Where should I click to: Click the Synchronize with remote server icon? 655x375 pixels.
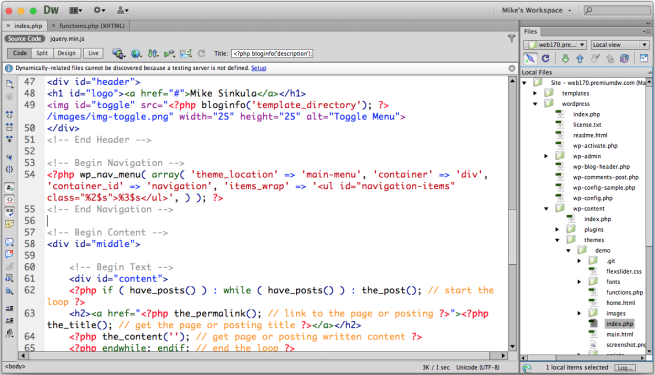[x=624, y=58]
